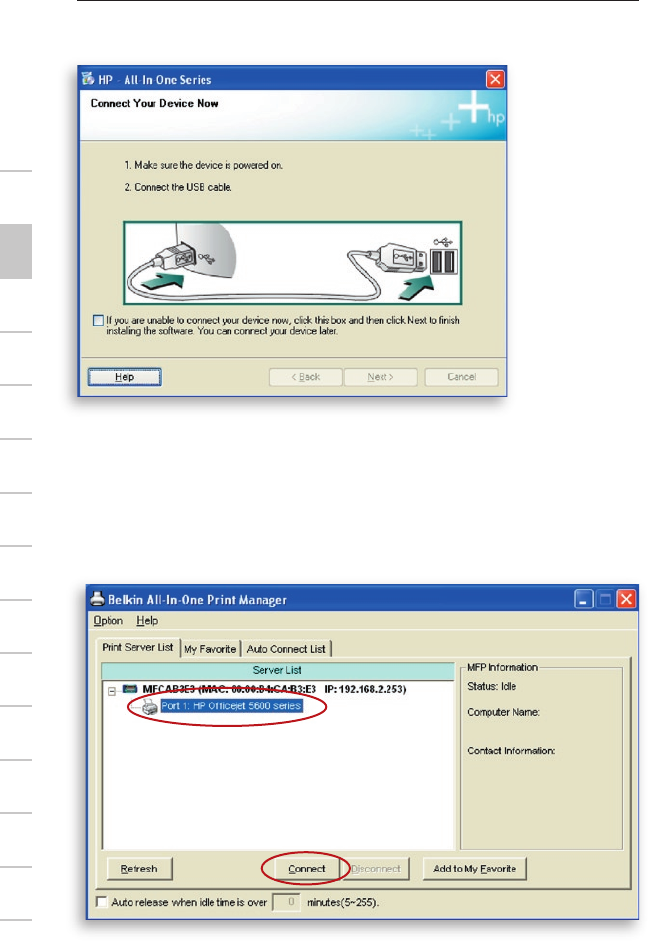
Task: Click the Belkin Print Manager printer title icon
Action: coord(97,598)
